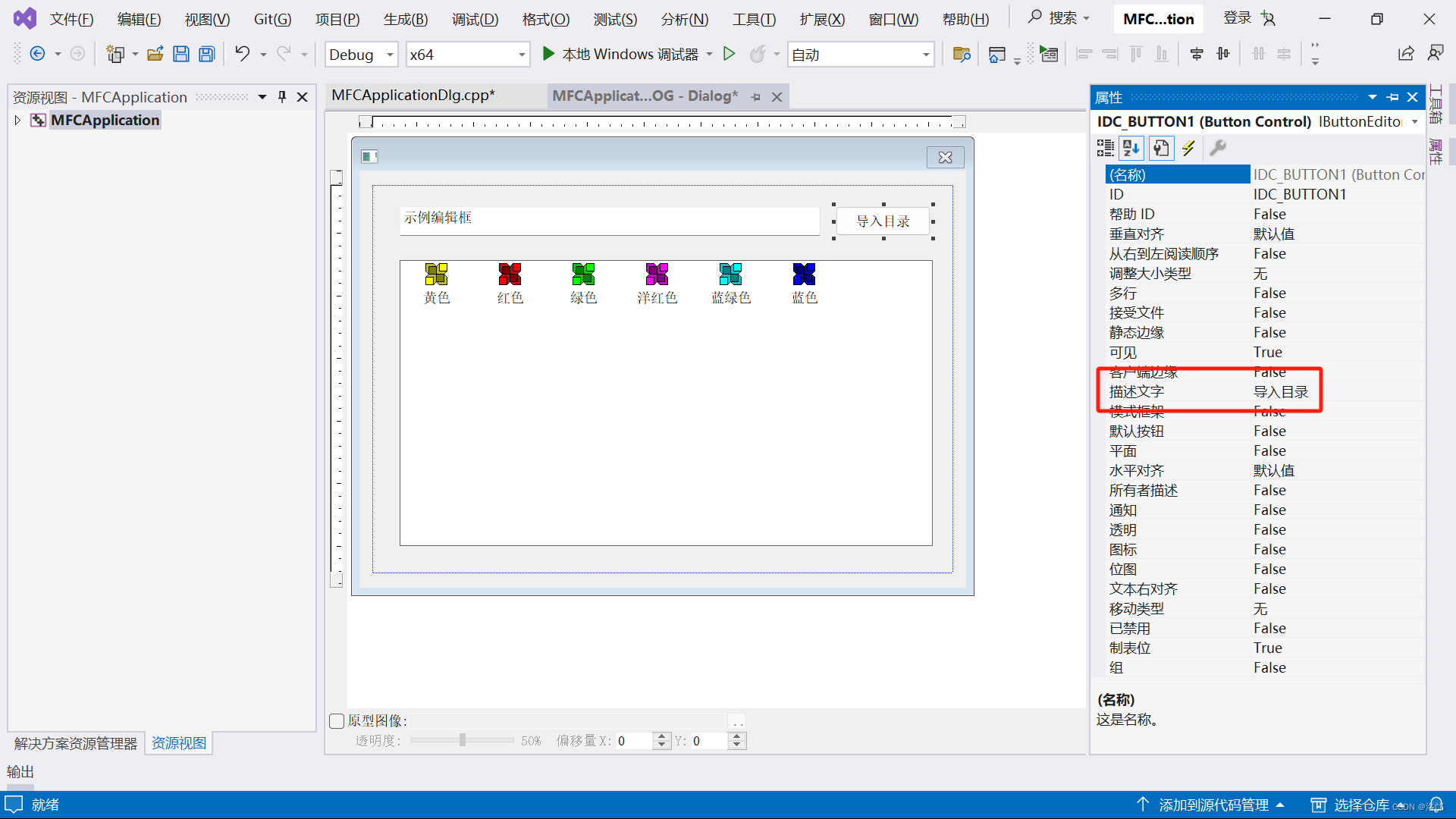
Task: Click the Live Share icon
Action: 1406,53
